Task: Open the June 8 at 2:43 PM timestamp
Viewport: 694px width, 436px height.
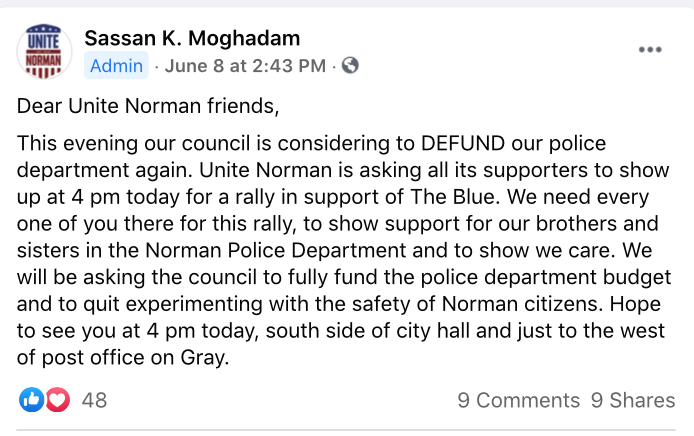Action: (x=245, y=66)
